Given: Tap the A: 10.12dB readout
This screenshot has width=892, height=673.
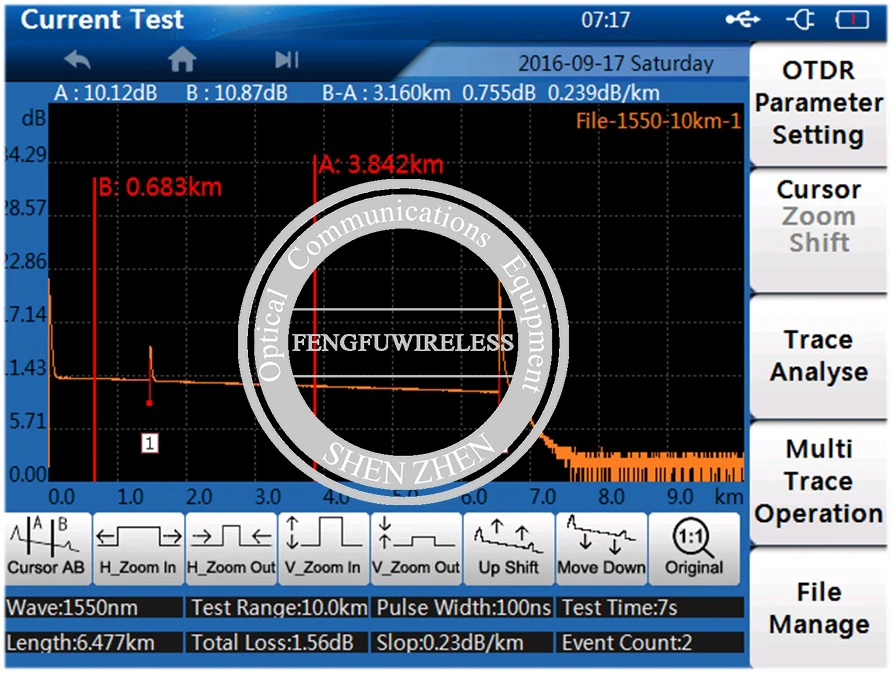Looking at the screenshot, I should click(x=106, y=93).
